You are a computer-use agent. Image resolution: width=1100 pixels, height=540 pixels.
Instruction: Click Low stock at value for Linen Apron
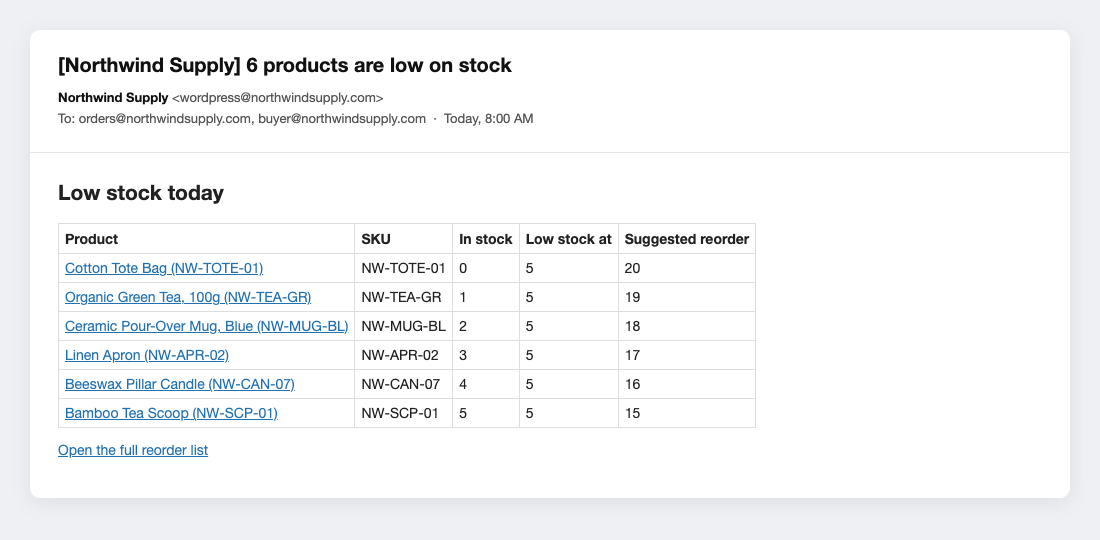(x=530, y=355)
